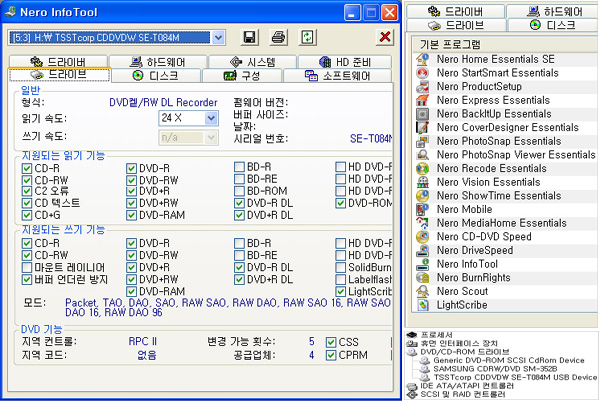The image size is (600, 403).
Task: Click the red X exit icon in toolbar
Action: pos(385,37)
